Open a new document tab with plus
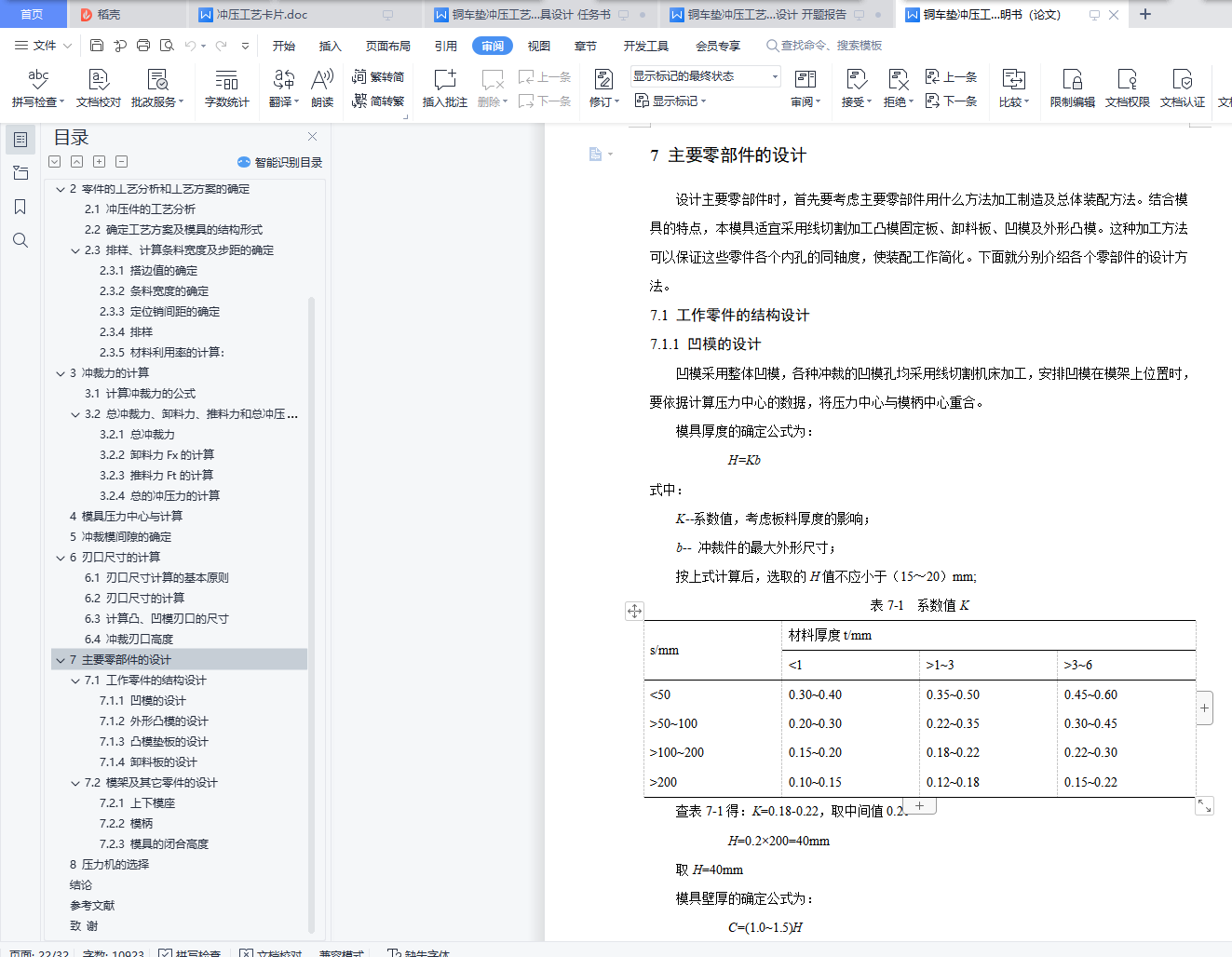1232x957 pixels. tap(1145, 14)
